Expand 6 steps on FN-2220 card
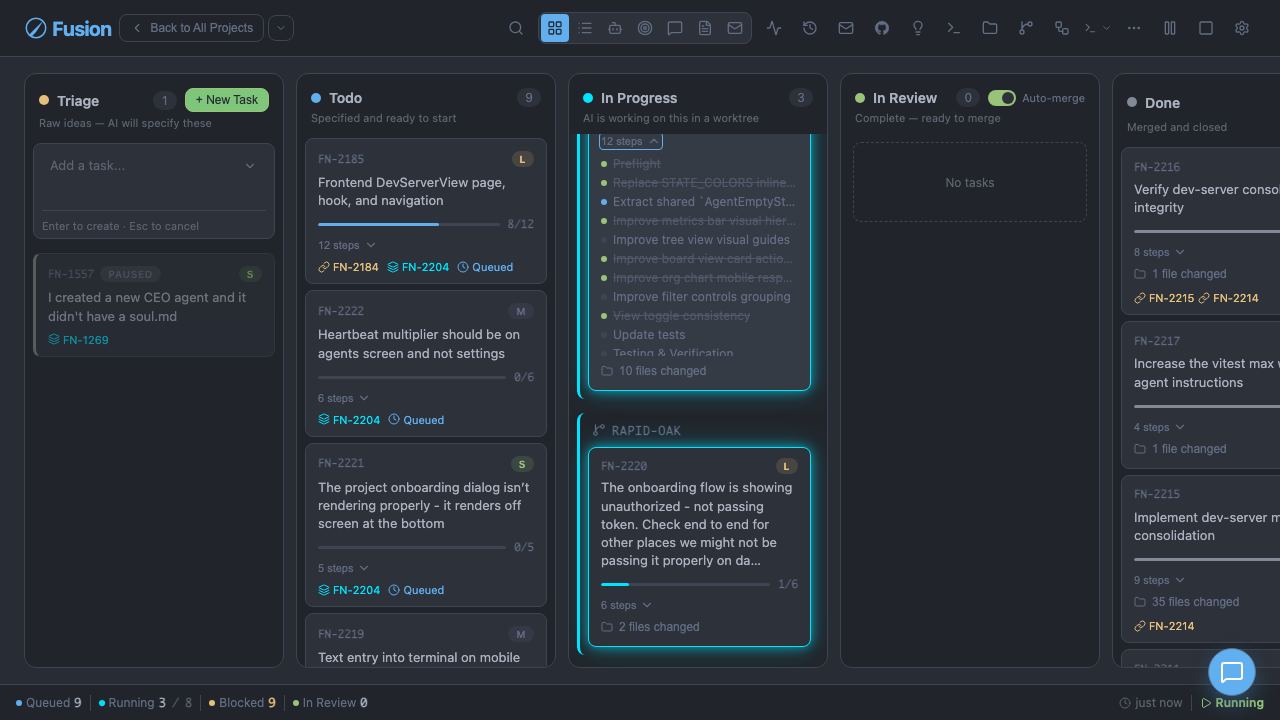 626,605
